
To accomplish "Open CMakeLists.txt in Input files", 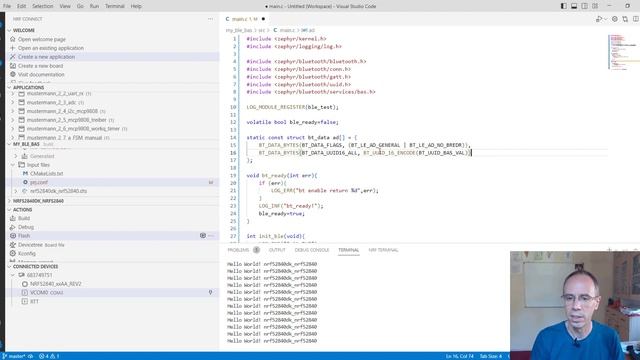I will [x=46, y=173].
